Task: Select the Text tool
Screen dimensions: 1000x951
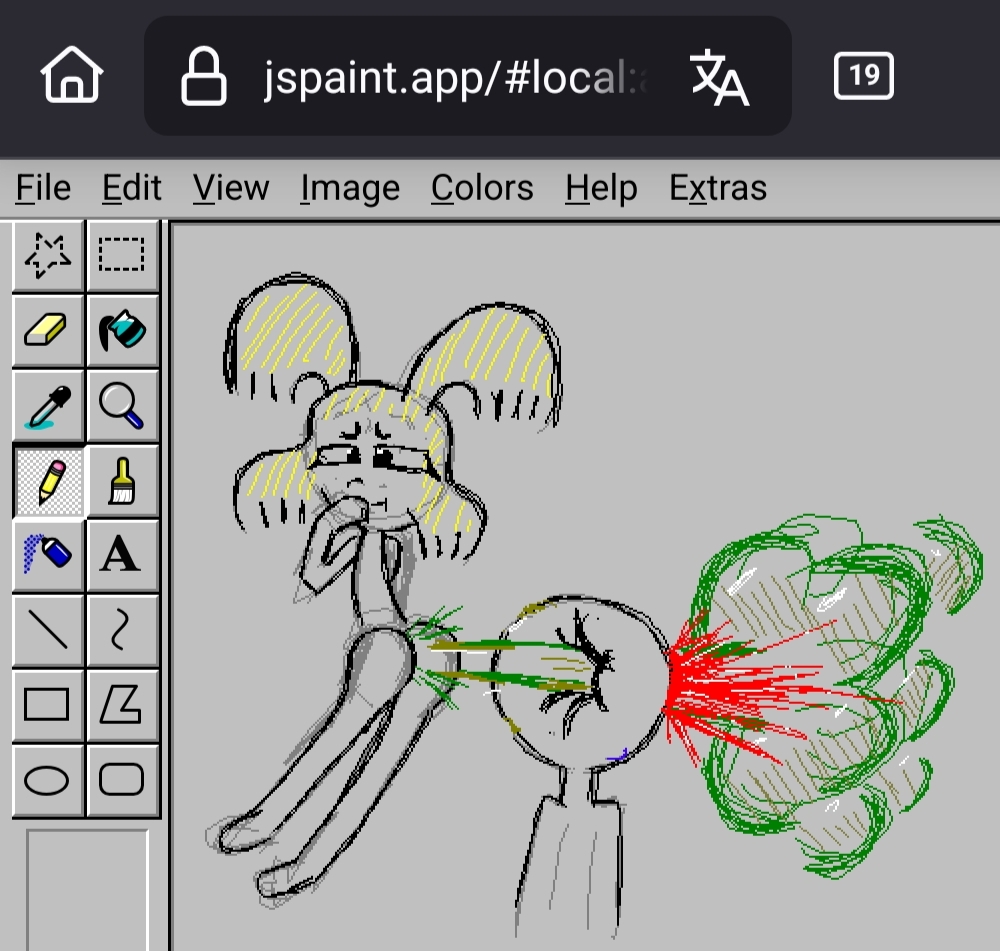Action: pyautogui.click(x=122, y=554)
